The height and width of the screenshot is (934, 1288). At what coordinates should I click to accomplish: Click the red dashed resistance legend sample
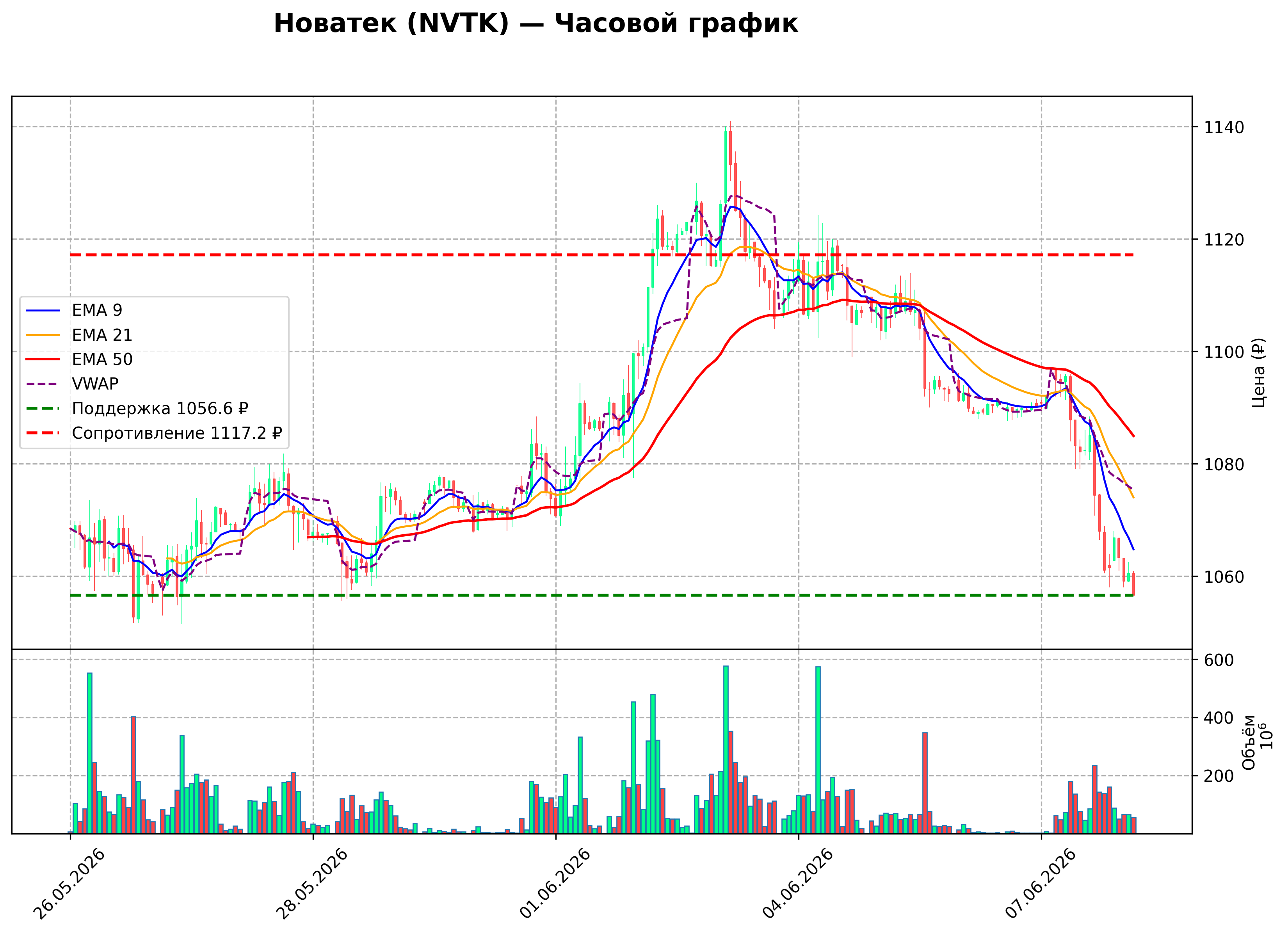tap(43, 433)
